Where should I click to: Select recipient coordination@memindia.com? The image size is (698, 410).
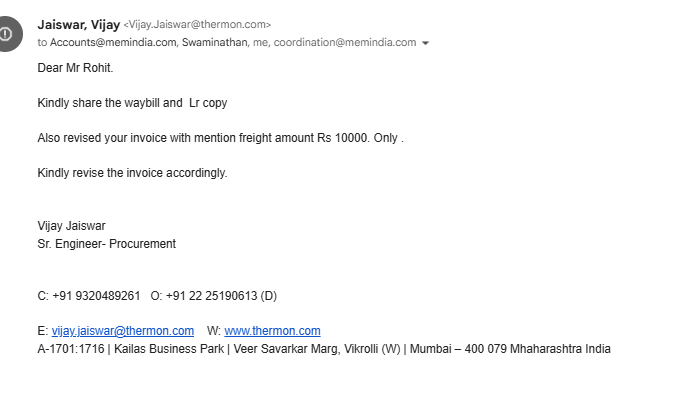pos(345,42)
